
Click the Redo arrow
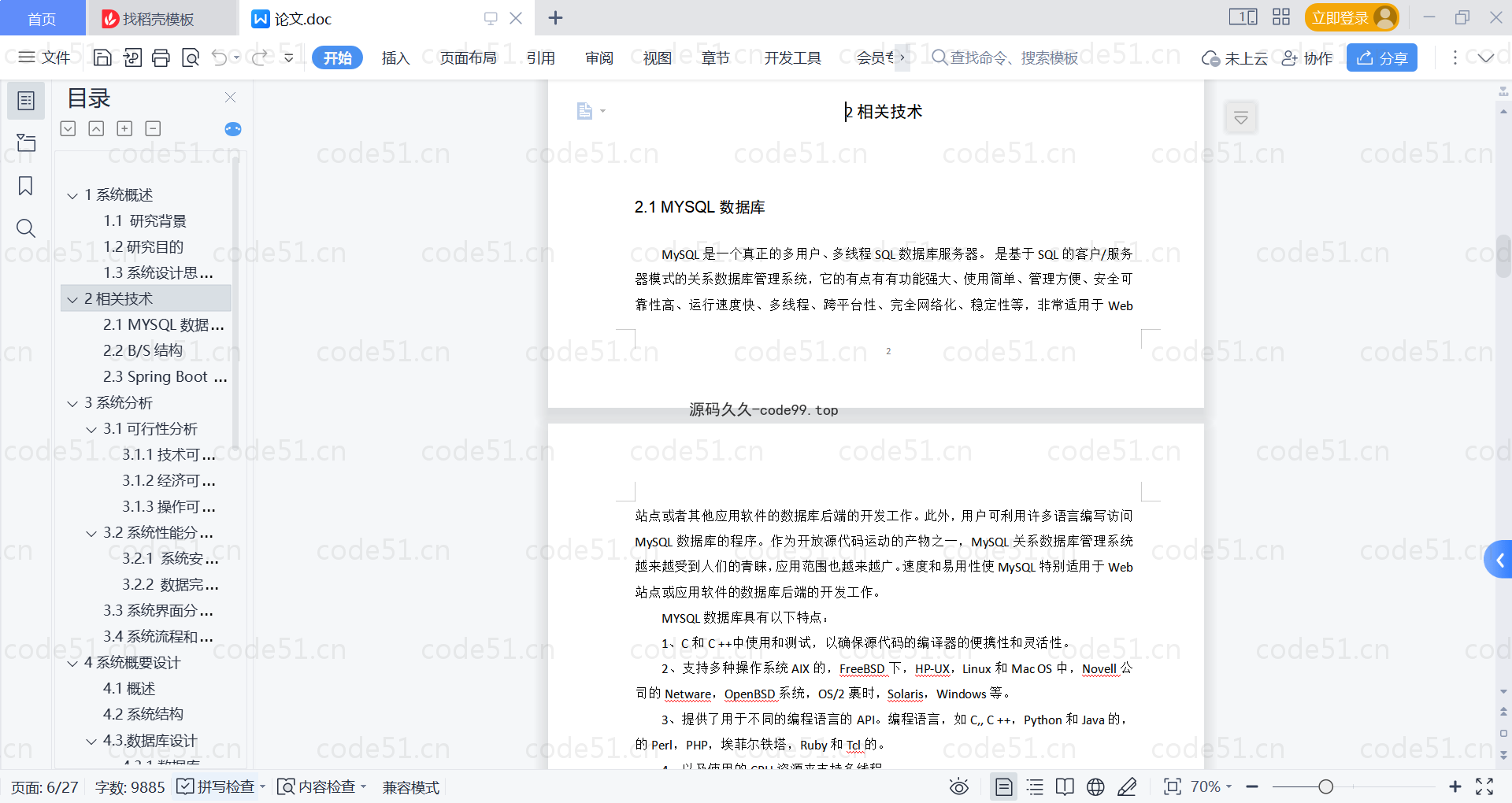pyautogui.click(x=259, y=57)
